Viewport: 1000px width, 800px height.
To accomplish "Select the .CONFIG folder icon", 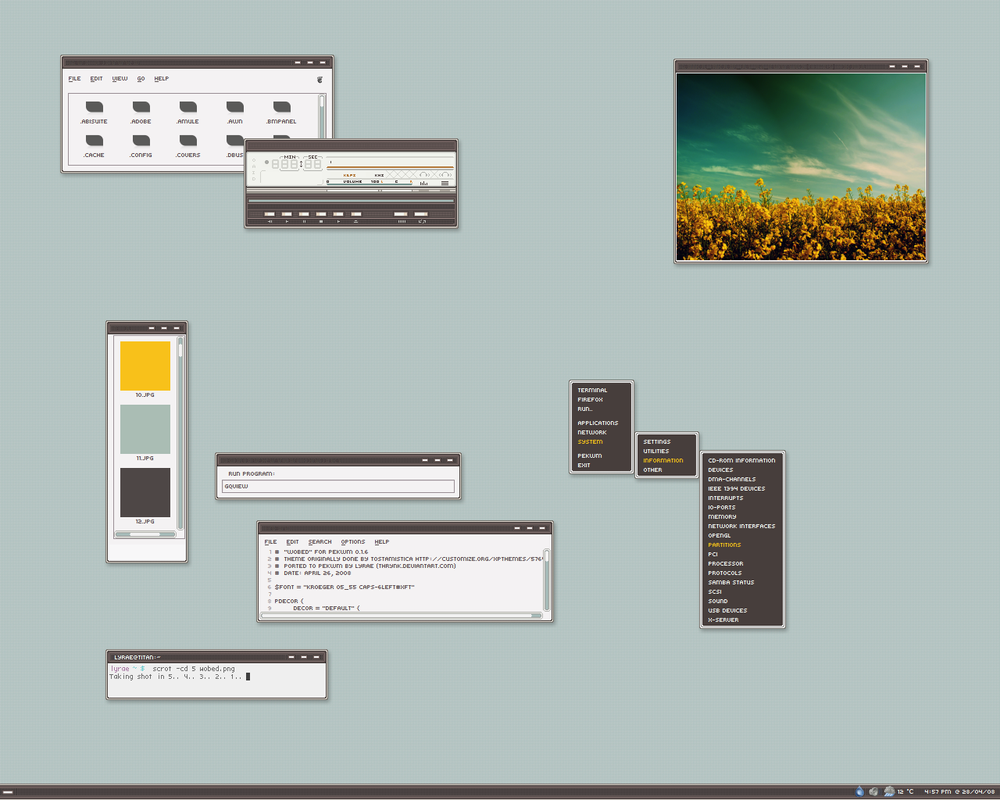I will tap(141, 141).
